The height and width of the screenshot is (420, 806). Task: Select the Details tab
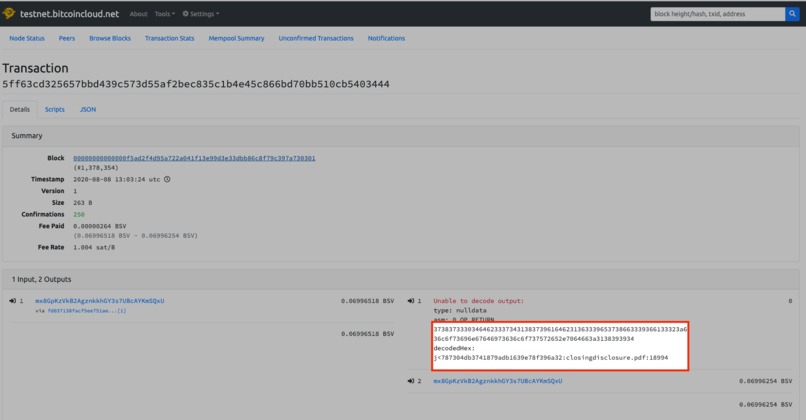(x=20, y=109)
